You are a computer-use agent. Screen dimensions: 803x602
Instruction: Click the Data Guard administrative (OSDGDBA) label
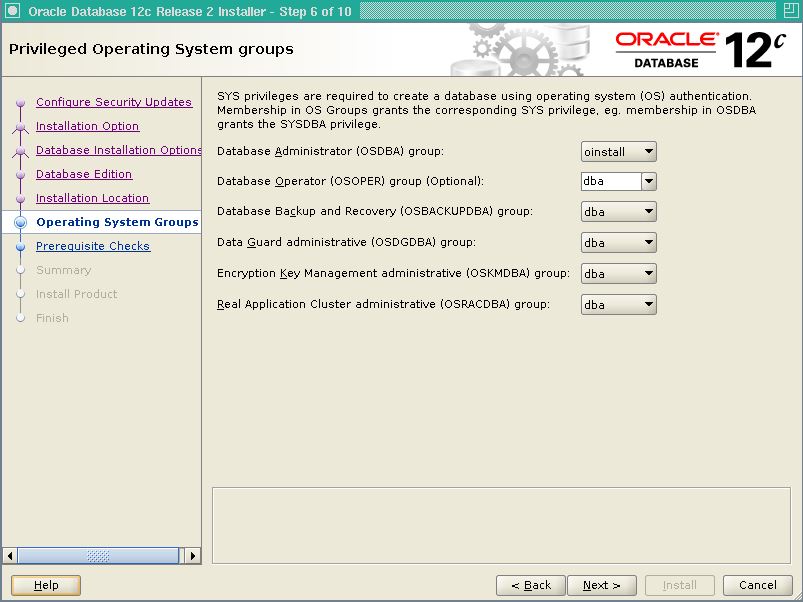click(x=346, y=242)
